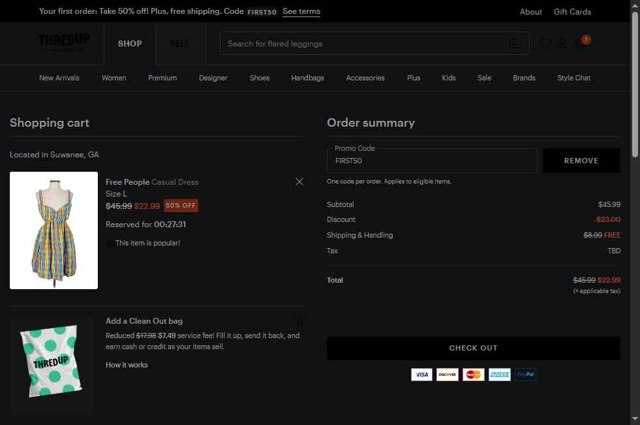Screen dimensions: 640x425
Task: Click the This item is popular! text
Action: point(147,243)
